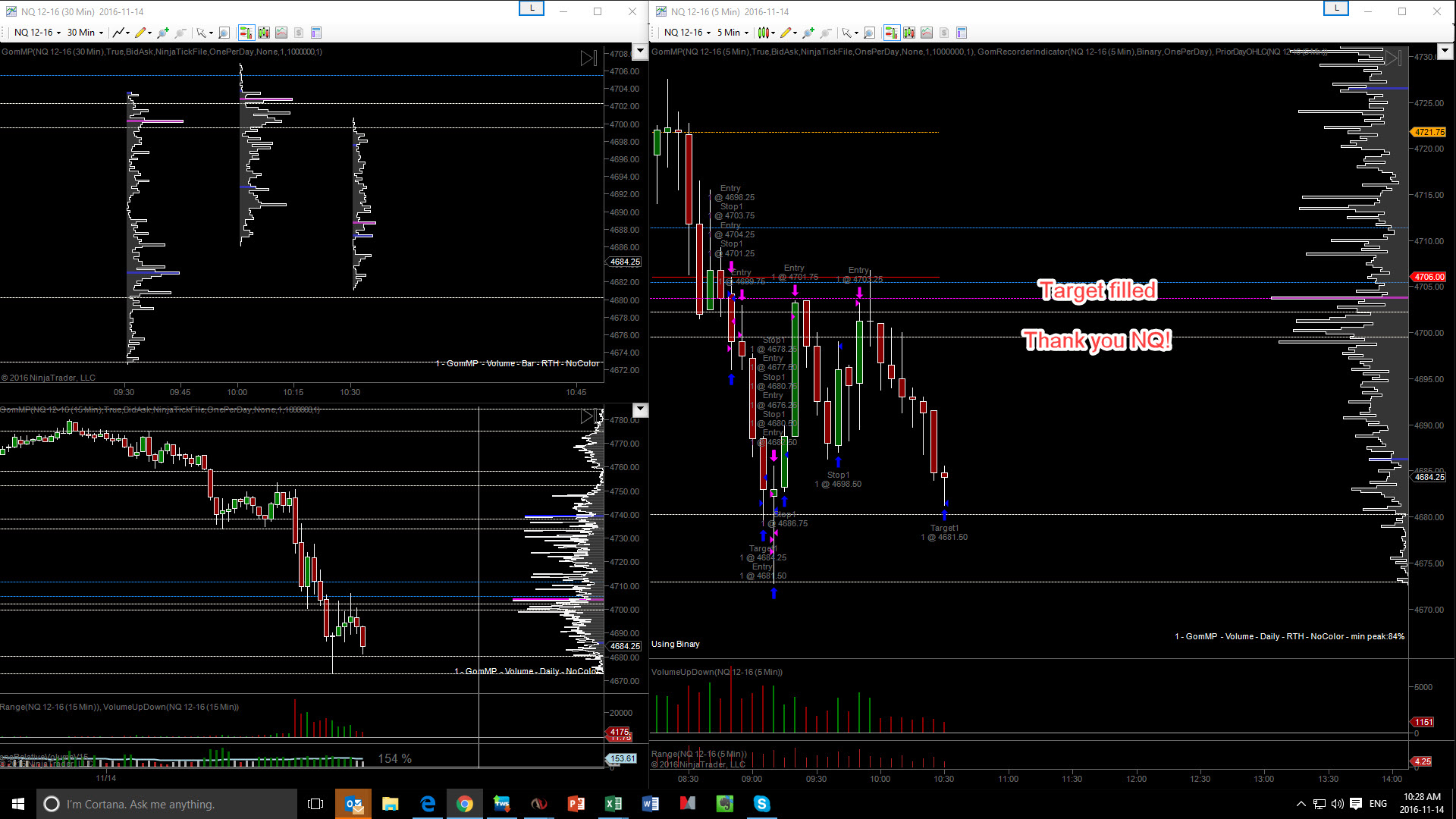This screenshot has height=819, width=1456.
Task: Click zoom in icon in 5 Min window
Action: click(x=808, y=33)
